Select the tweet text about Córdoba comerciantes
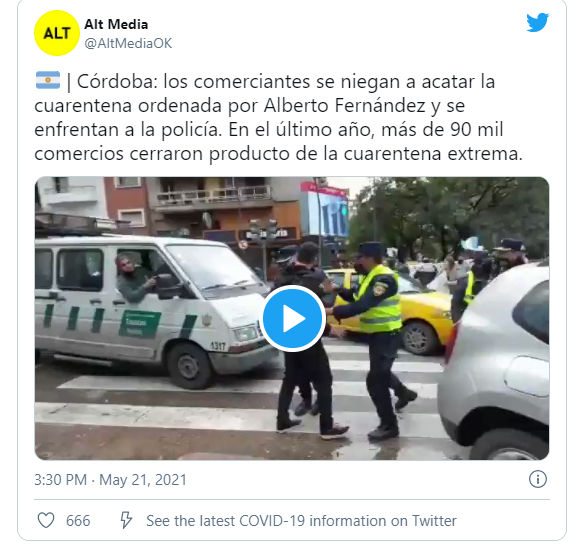586x545 pixels. click(278, 117)
